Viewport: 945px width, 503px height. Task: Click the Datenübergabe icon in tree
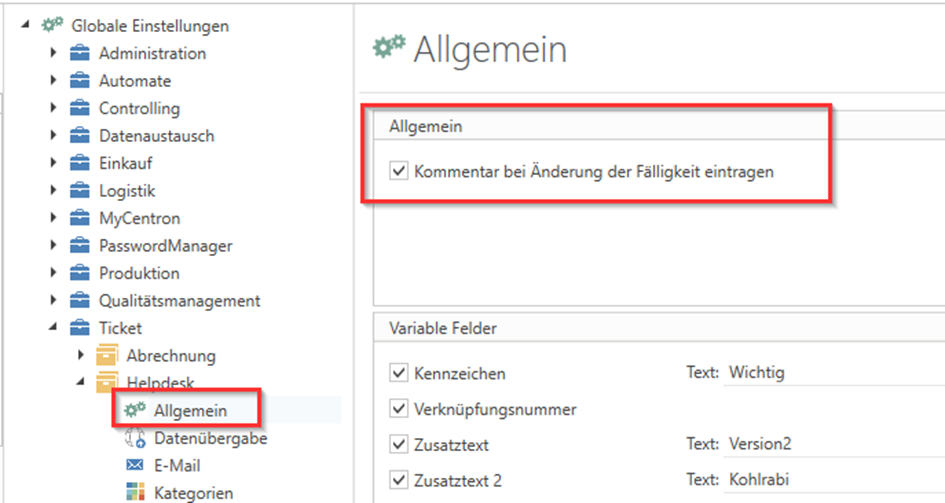click(x=135, y=438)
